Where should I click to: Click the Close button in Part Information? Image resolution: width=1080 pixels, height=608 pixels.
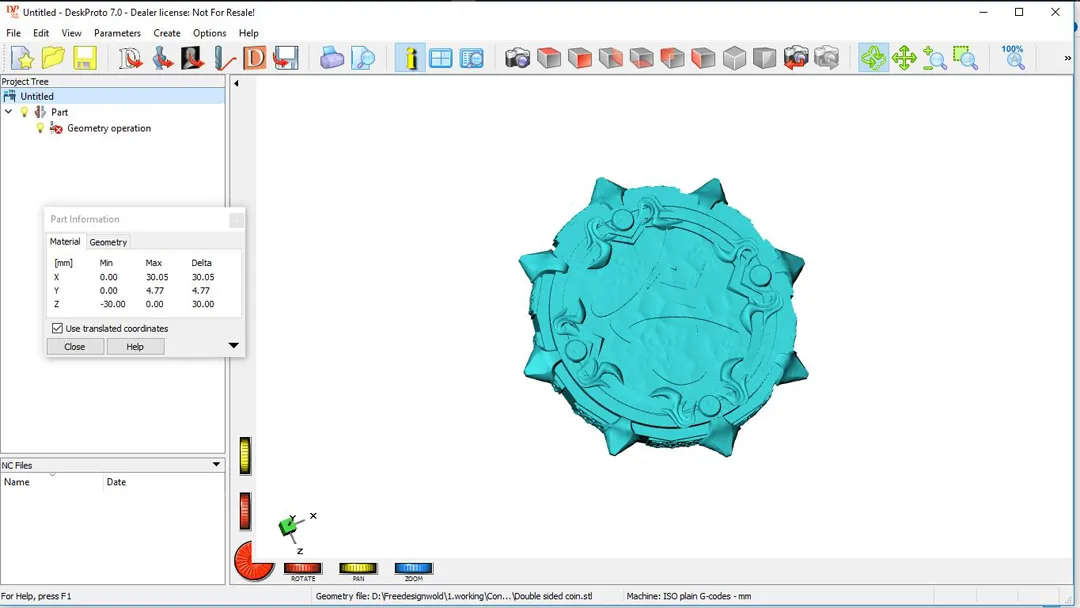[x=75, y=346]
